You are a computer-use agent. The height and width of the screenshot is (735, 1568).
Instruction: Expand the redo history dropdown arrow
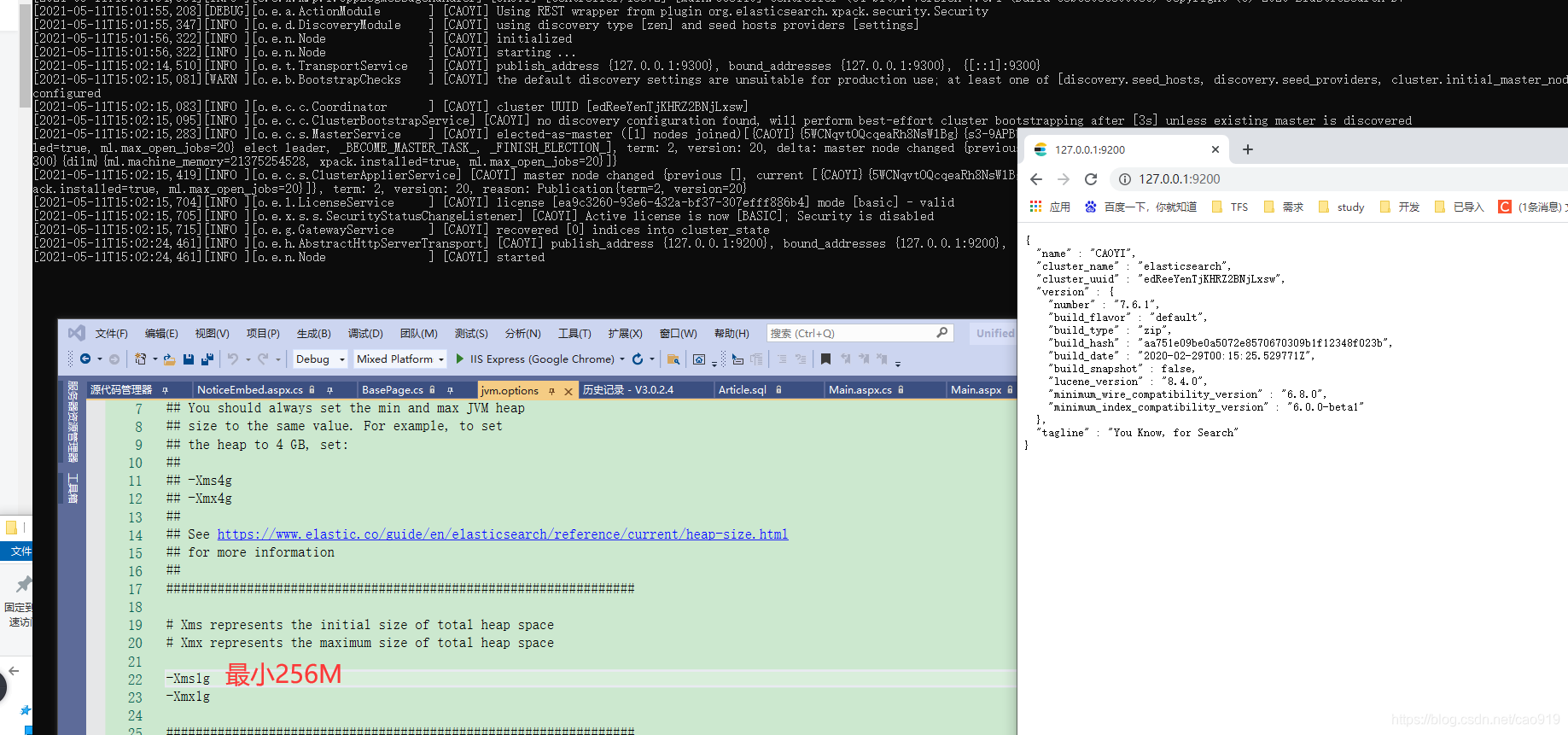pos(278,359)
